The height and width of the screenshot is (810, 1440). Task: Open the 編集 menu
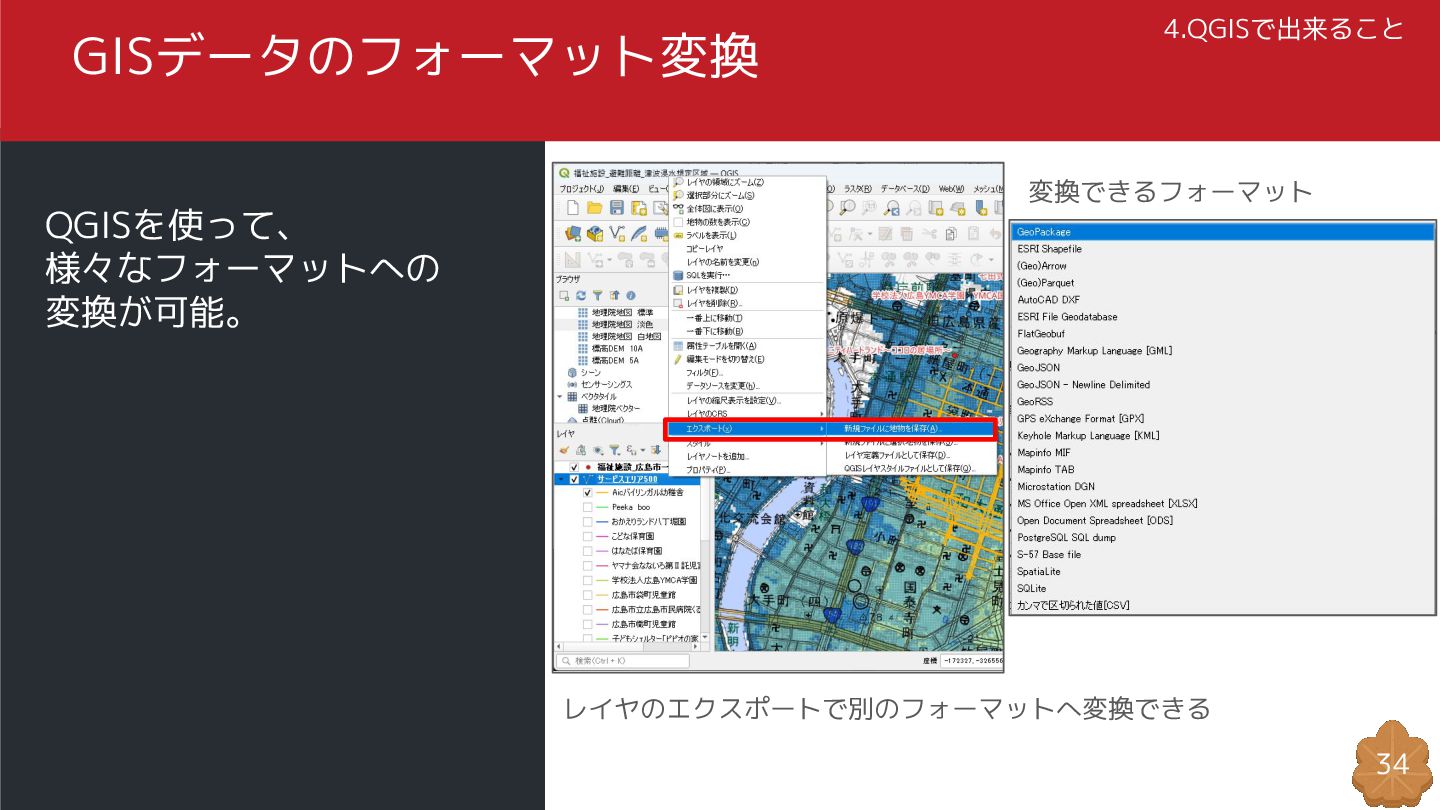pos(626,189)
